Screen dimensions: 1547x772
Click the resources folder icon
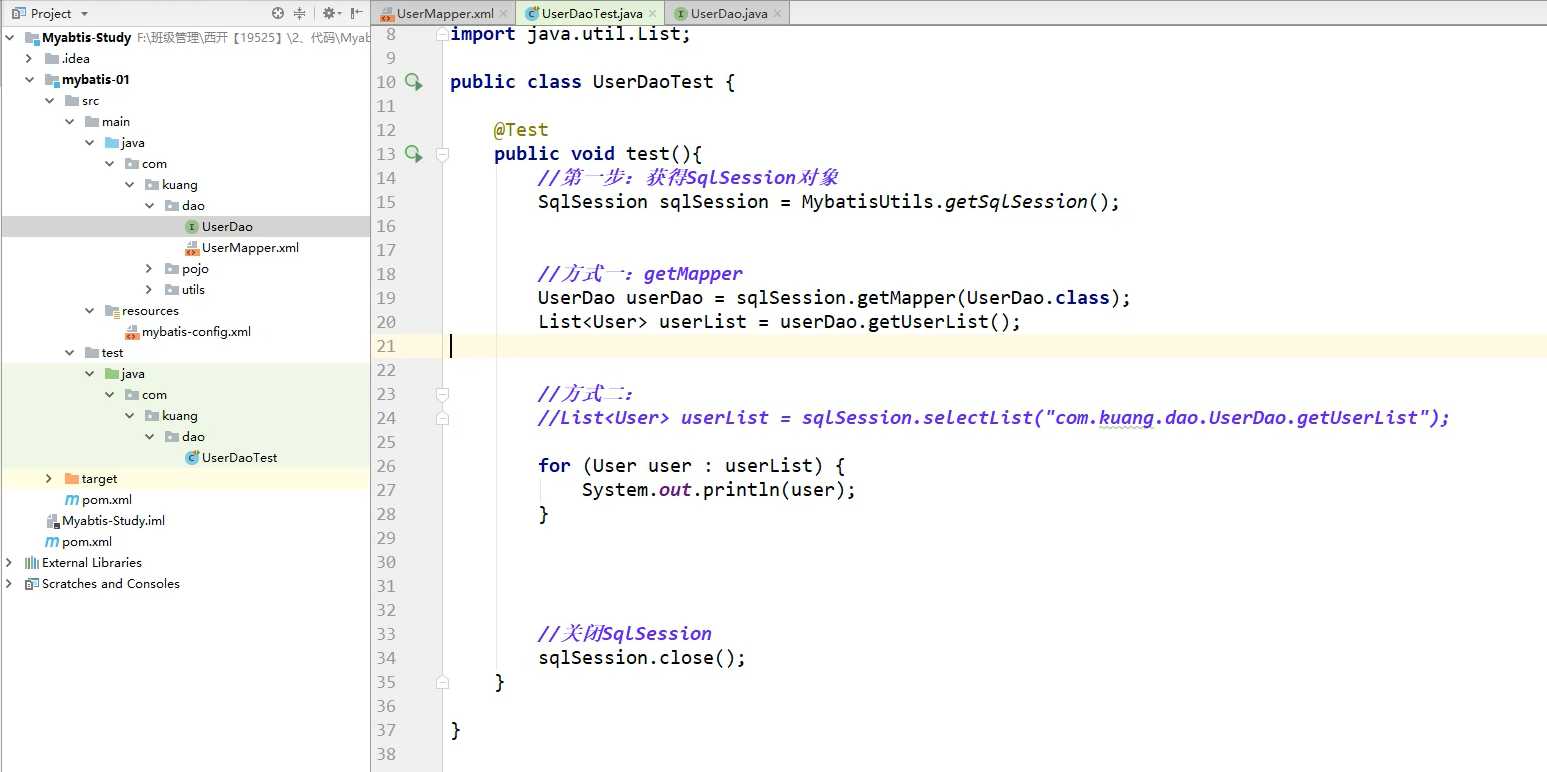pyautogui.click(x=111, y=311)
